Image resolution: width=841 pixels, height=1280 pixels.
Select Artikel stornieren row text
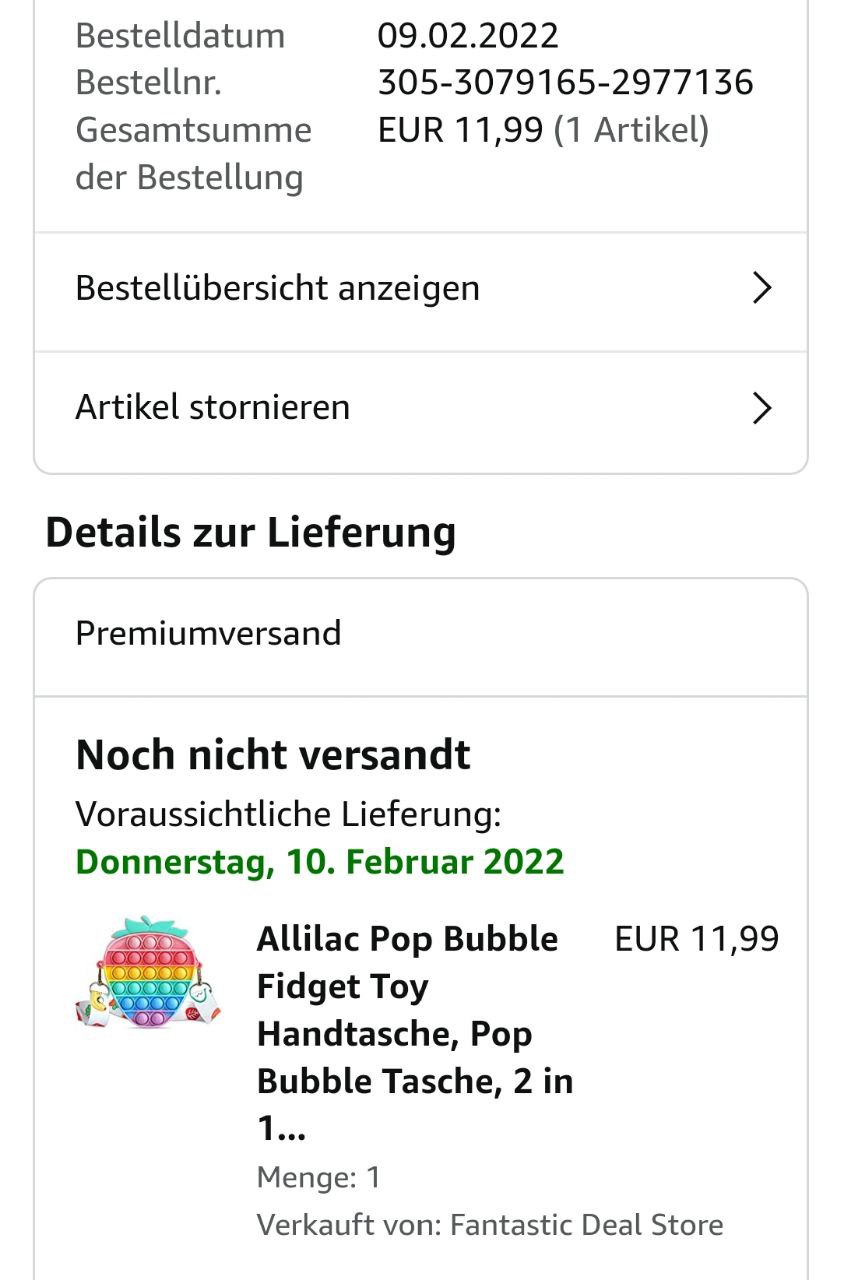pos(213,408)
